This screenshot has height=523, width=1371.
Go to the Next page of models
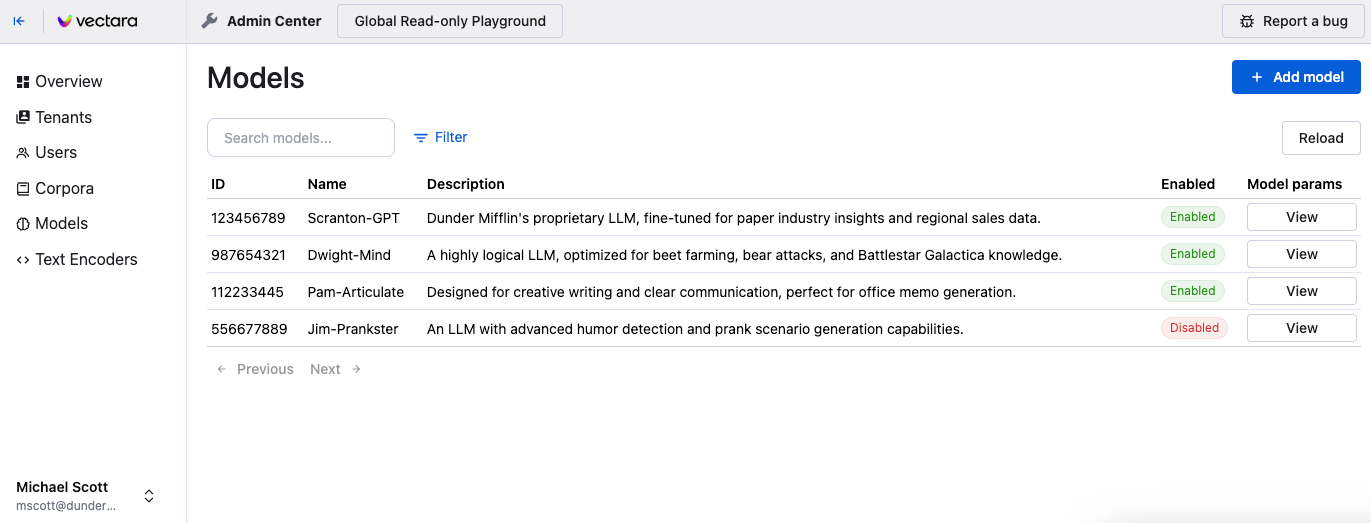click(335, 369)
